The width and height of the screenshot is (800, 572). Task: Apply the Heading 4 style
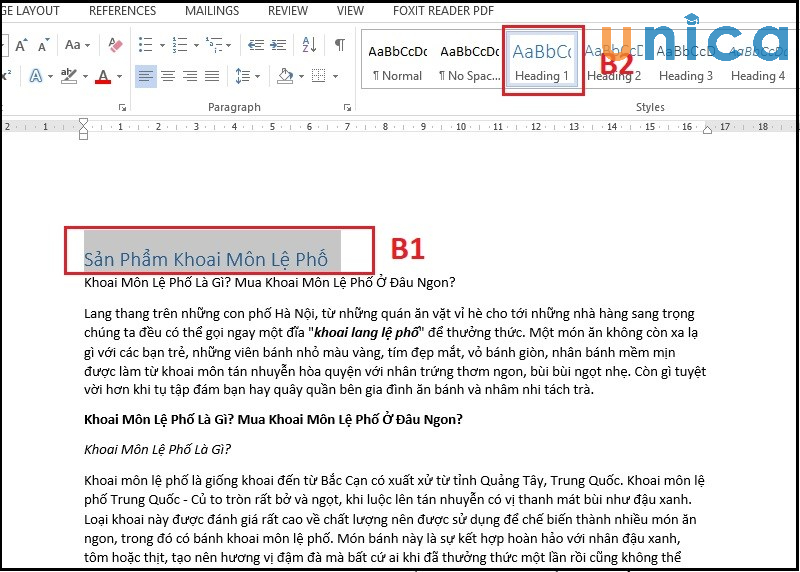(758, 62)
